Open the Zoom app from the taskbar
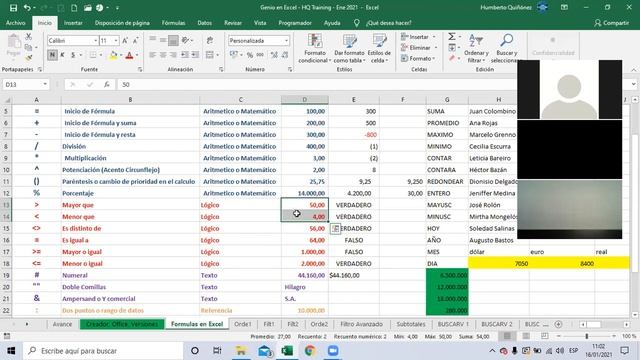The height and width of the screenshot is (360, 640). (333, 351)
